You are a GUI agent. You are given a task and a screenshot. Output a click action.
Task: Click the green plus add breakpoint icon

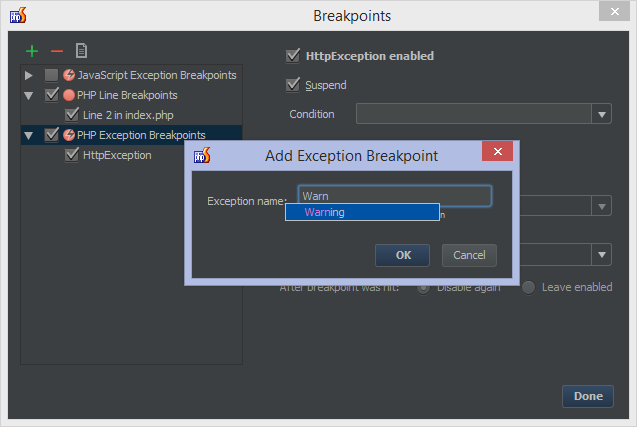click(32, 51)
